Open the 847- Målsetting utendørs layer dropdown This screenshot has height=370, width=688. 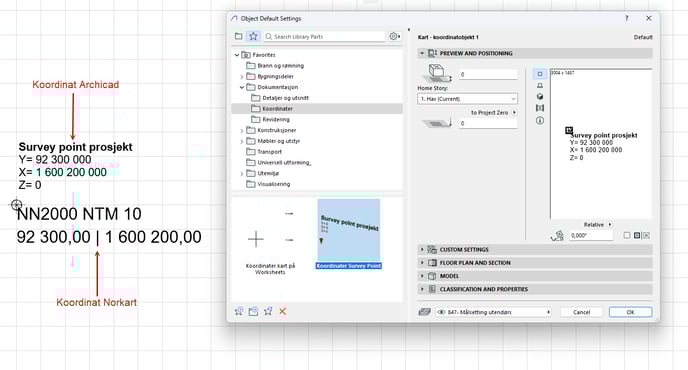(494, 312)
